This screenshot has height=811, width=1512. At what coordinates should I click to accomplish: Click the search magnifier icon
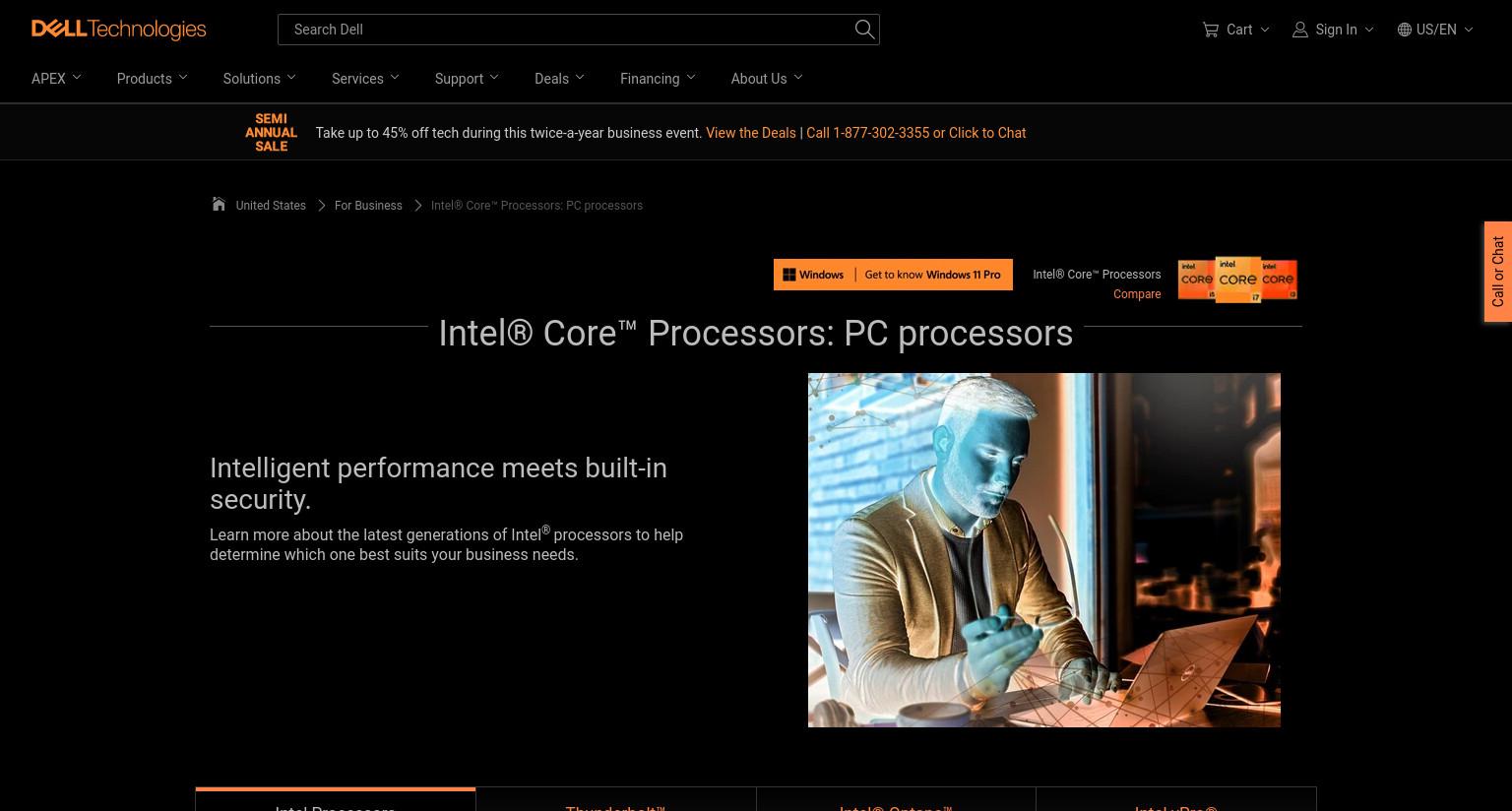864,30
